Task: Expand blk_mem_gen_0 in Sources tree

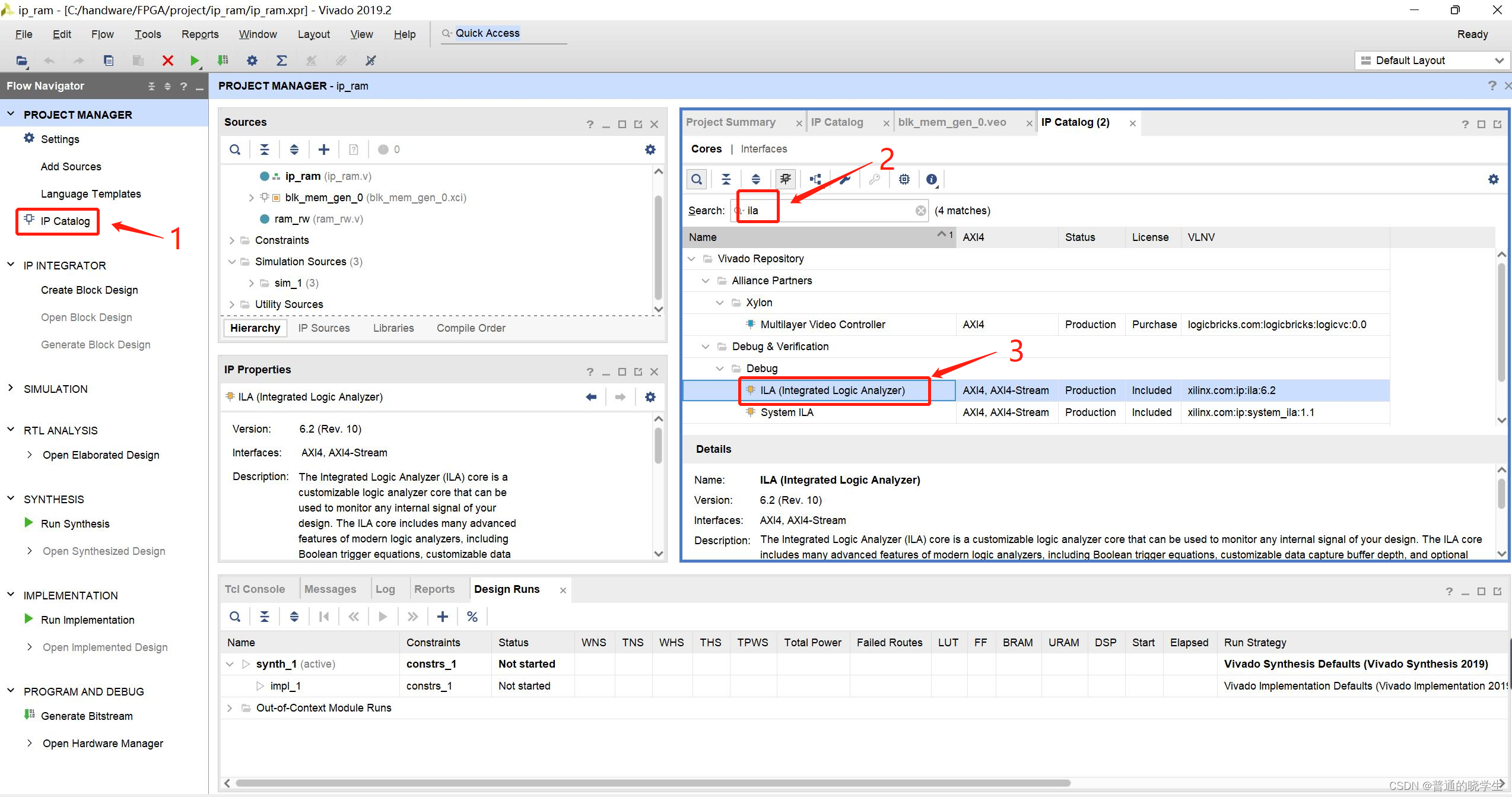Action: click(251, 198)
